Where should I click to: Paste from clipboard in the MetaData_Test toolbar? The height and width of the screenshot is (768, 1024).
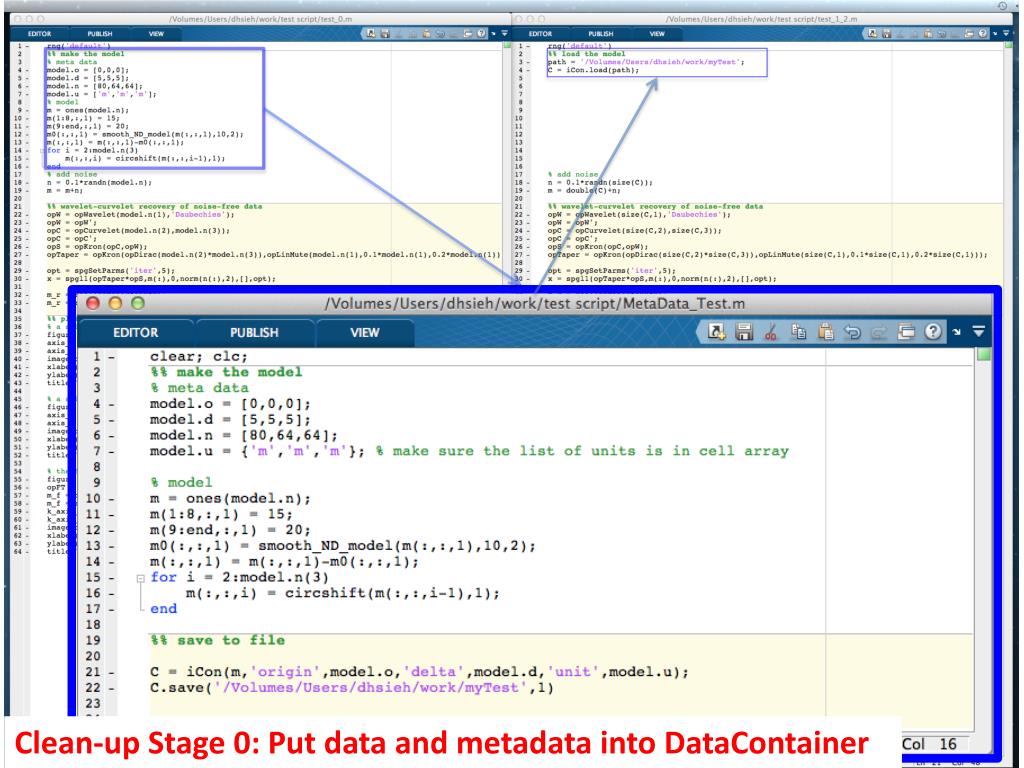[x=826, y=332]
